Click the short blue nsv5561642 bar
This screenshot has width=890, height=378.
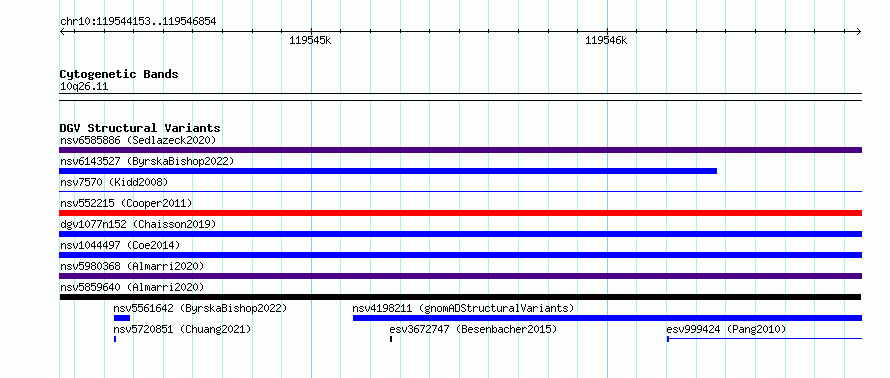point(122,318)
